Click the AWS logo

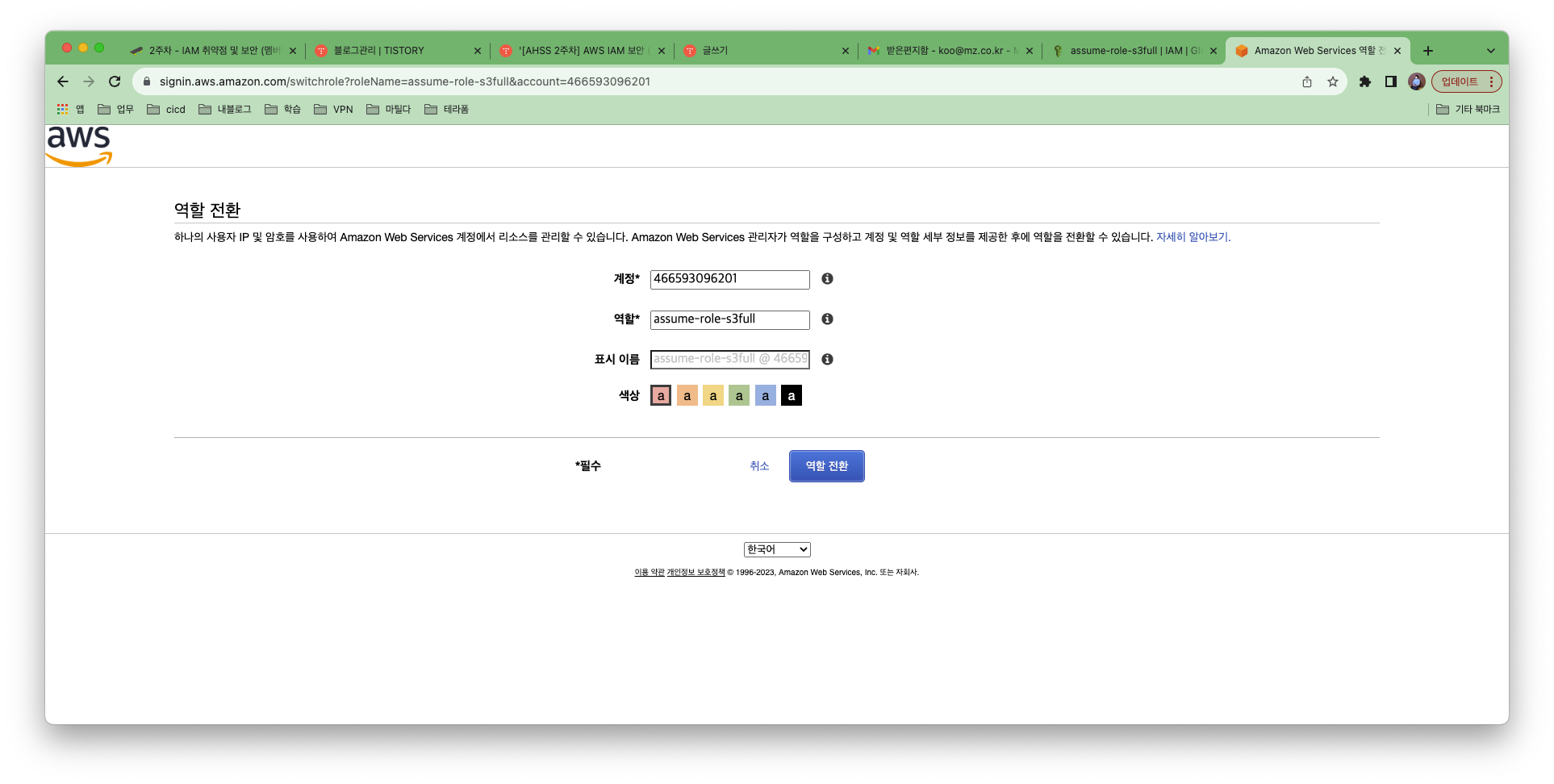click(x=79, y=146)
